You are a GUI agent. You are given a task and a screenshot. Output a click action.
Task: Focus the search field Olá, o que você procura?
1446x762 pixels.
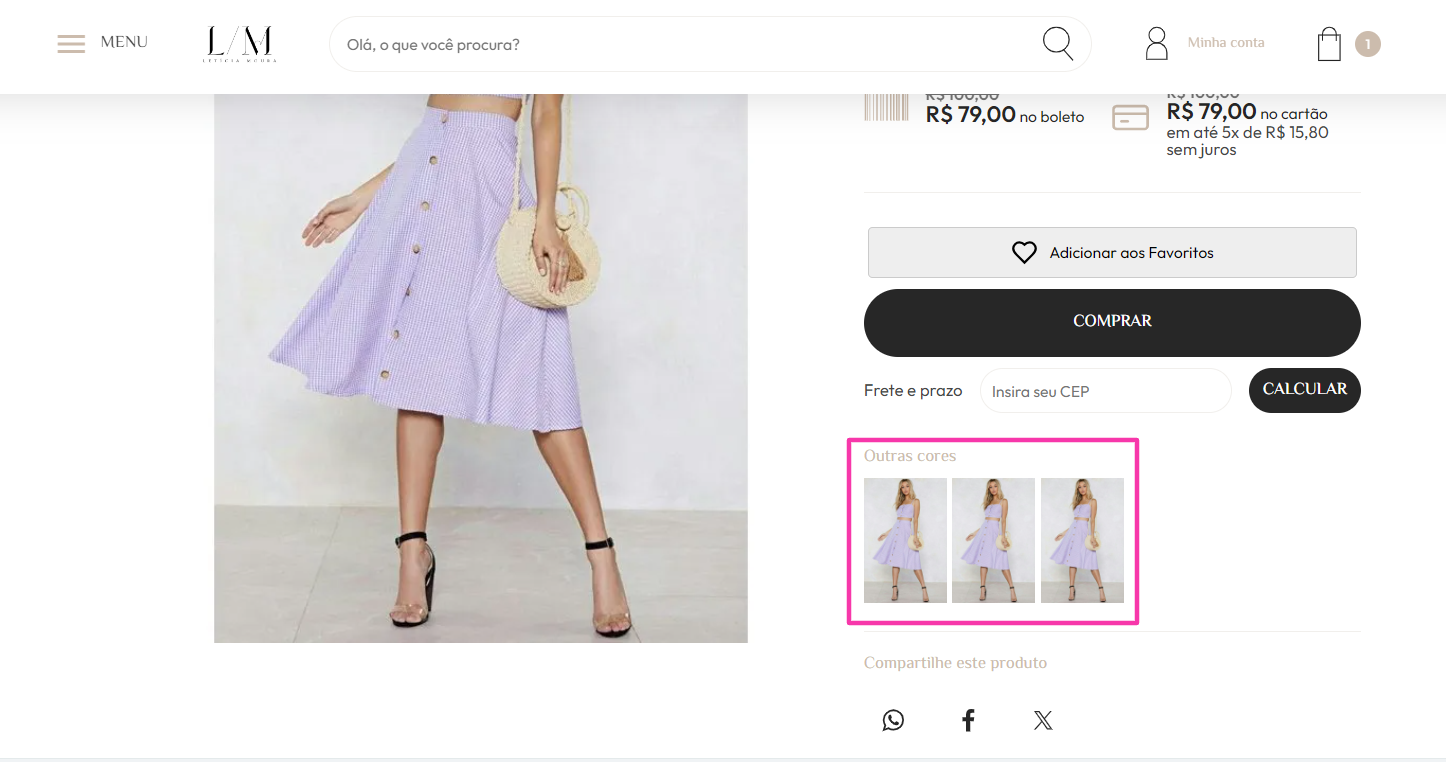click(690, 44)
